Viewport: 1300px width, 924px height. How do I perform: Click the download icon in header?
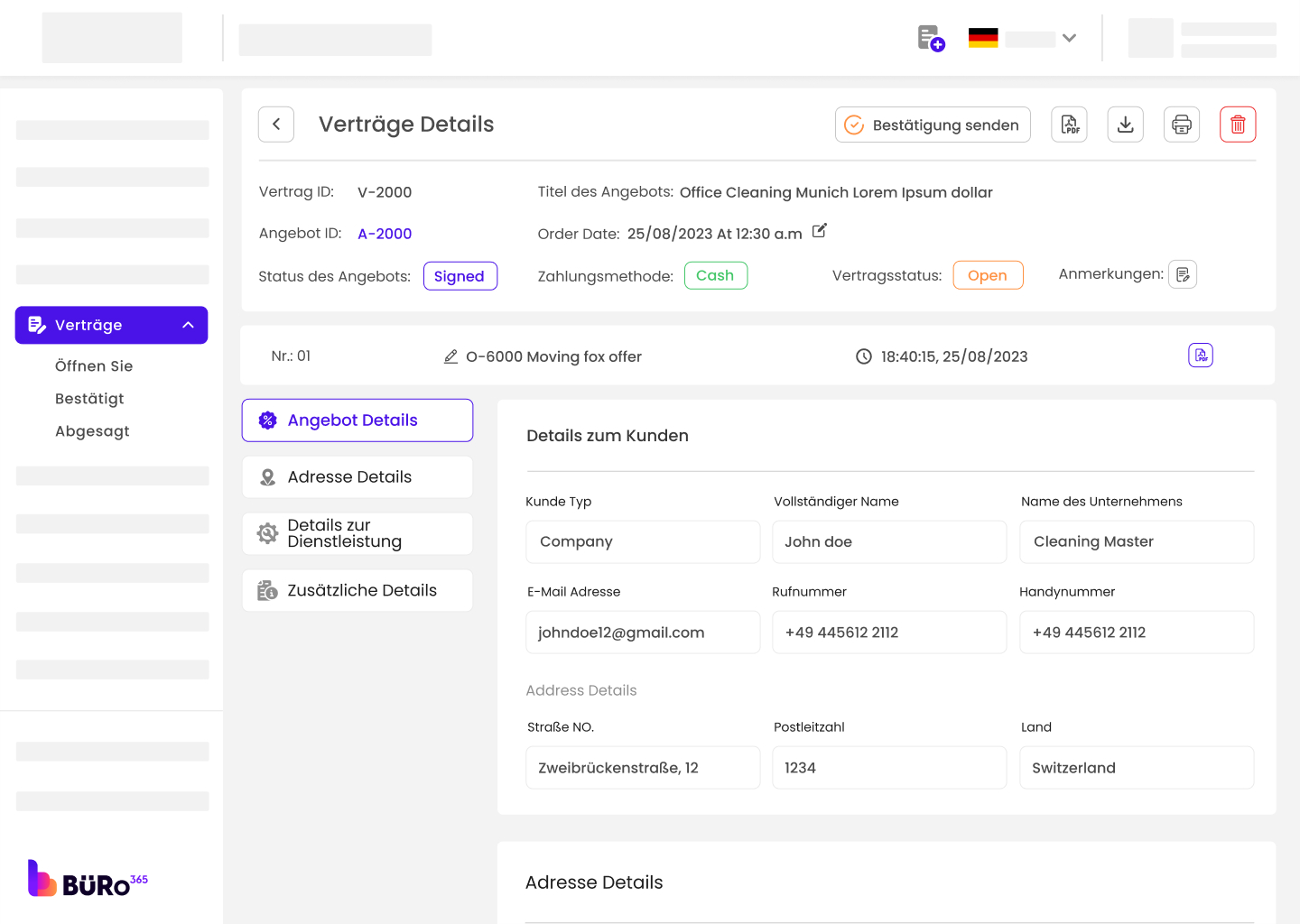[1125, 125]
